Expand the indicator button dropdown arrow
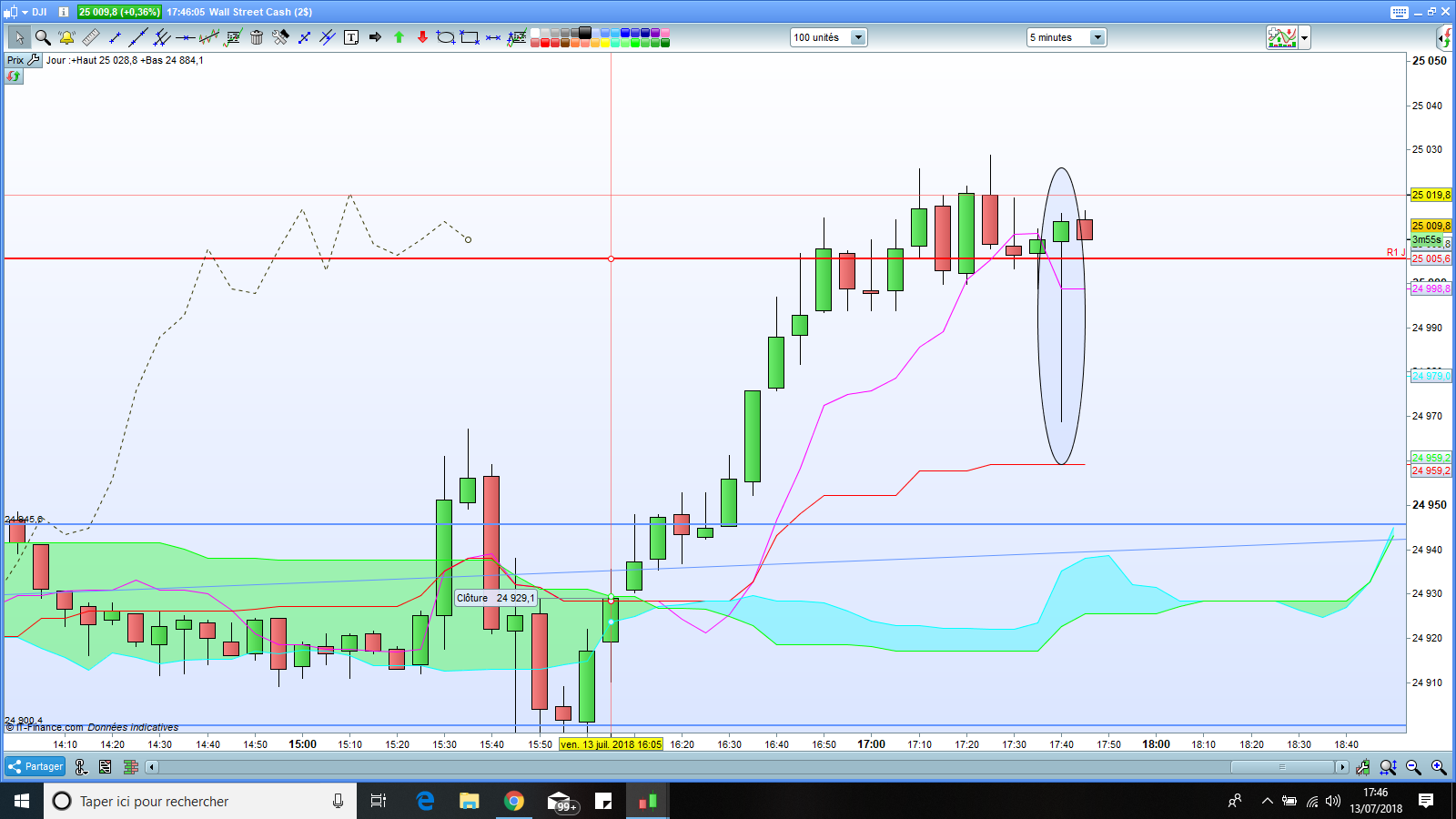The width and height of the screenshot is (1456, 819). (x=1305, y=37)
